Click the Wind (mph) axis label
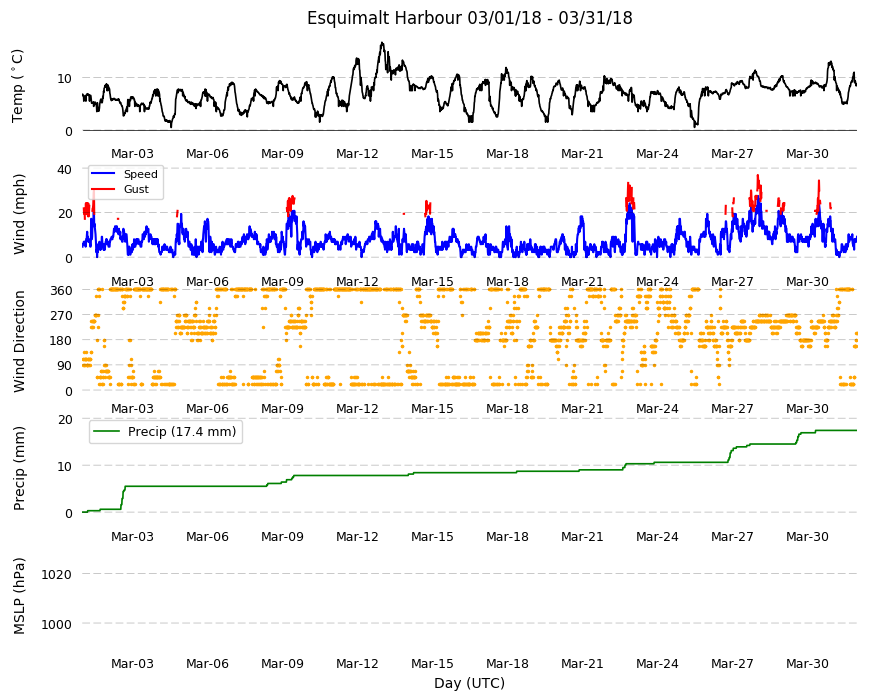The image size is (870, 700). tap(19, 215)
